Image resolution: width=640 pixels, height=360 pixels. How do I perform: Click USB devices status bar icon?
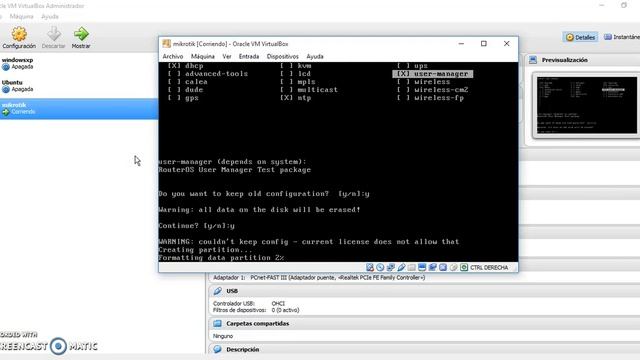tap(402, 267)
